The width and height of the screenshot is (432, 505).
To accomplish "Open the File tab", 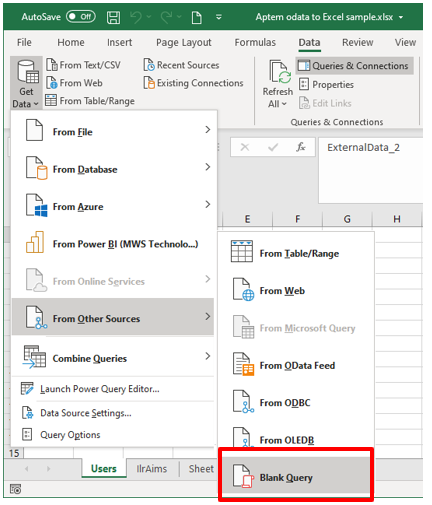I will point(24,42).
